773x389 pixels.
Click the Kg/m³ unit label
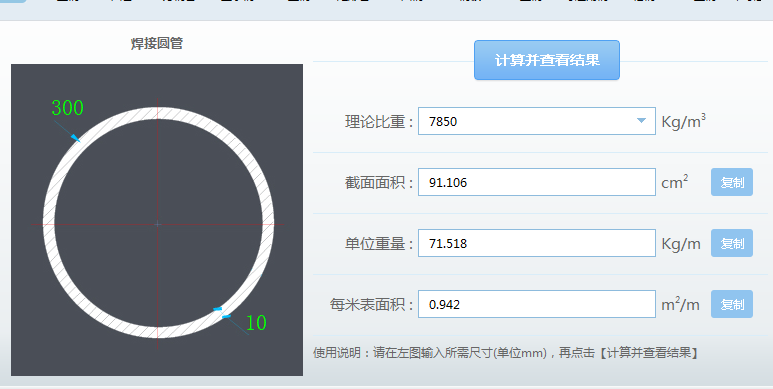(x=683, y=121)
